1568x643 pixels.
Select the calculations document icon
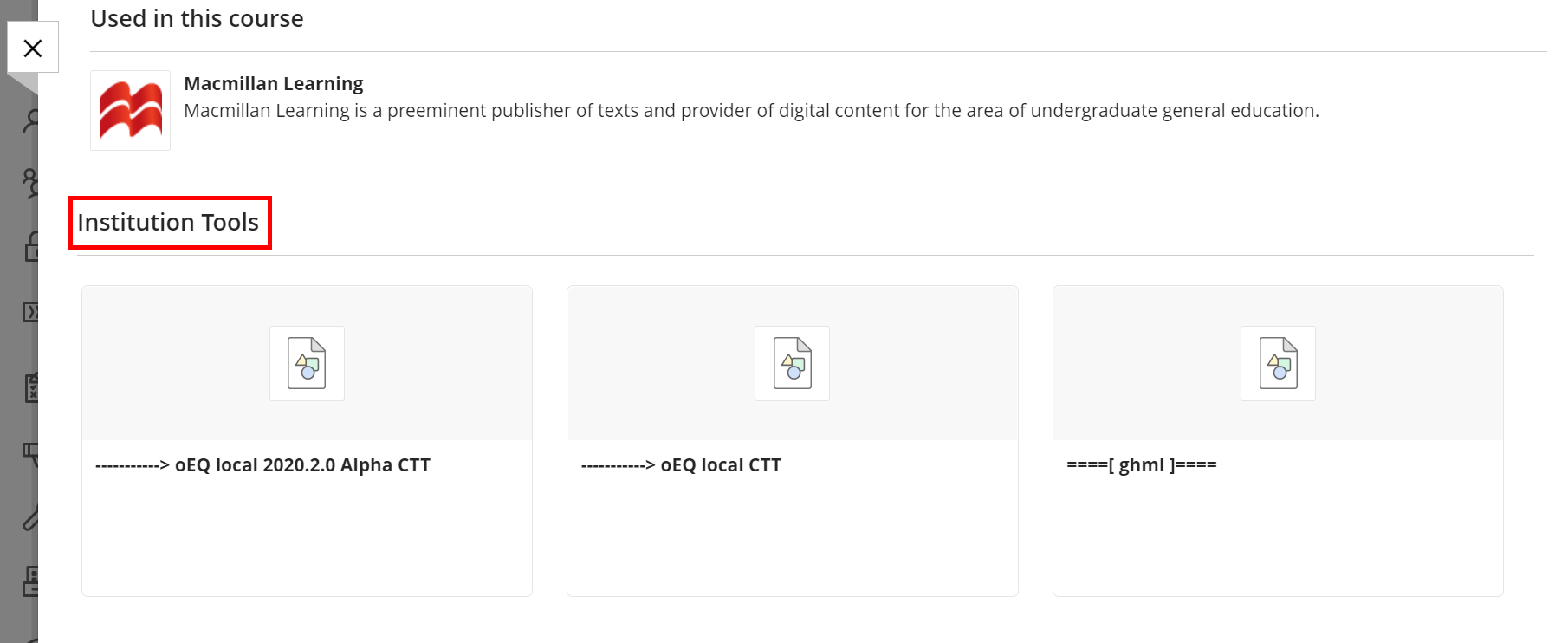[32, 387]
